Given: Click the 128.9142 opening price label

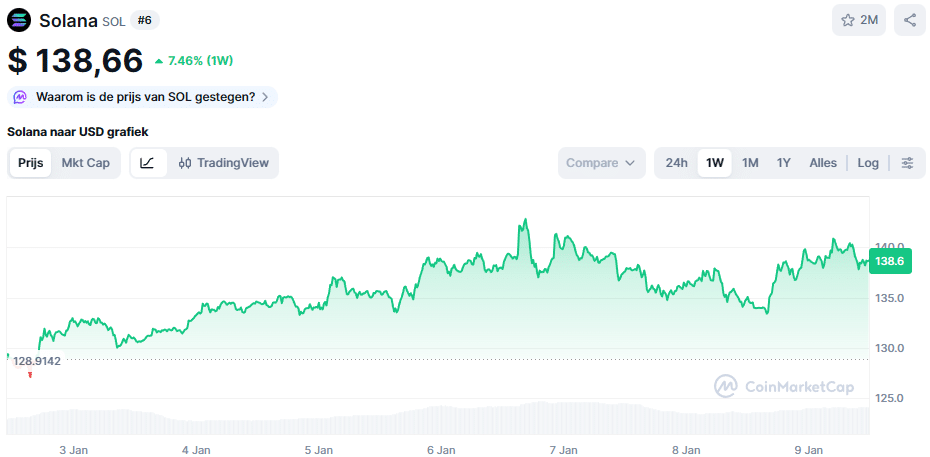Looking at the screenshot, I should coord(37,361).
